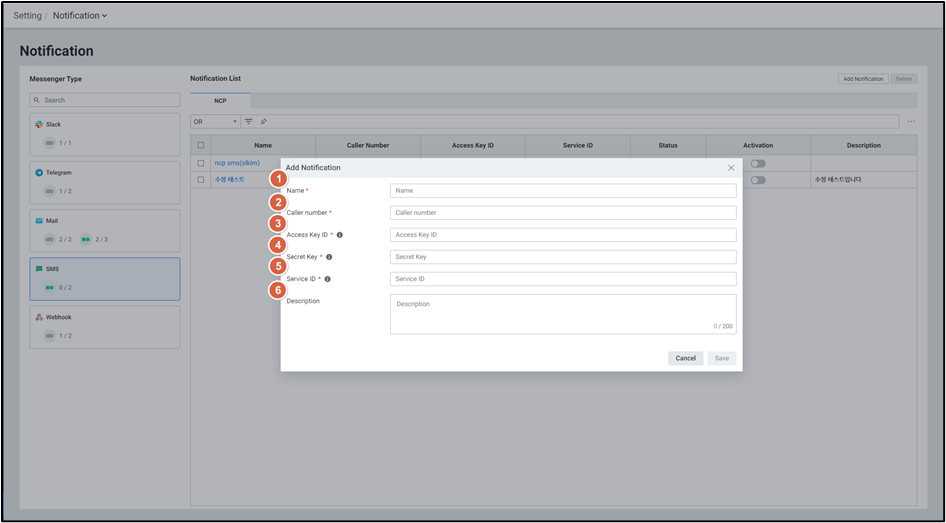The image size is (946, 523).
Task: Click the info icon beside Service ID
Action: click(x=327, y=279)
